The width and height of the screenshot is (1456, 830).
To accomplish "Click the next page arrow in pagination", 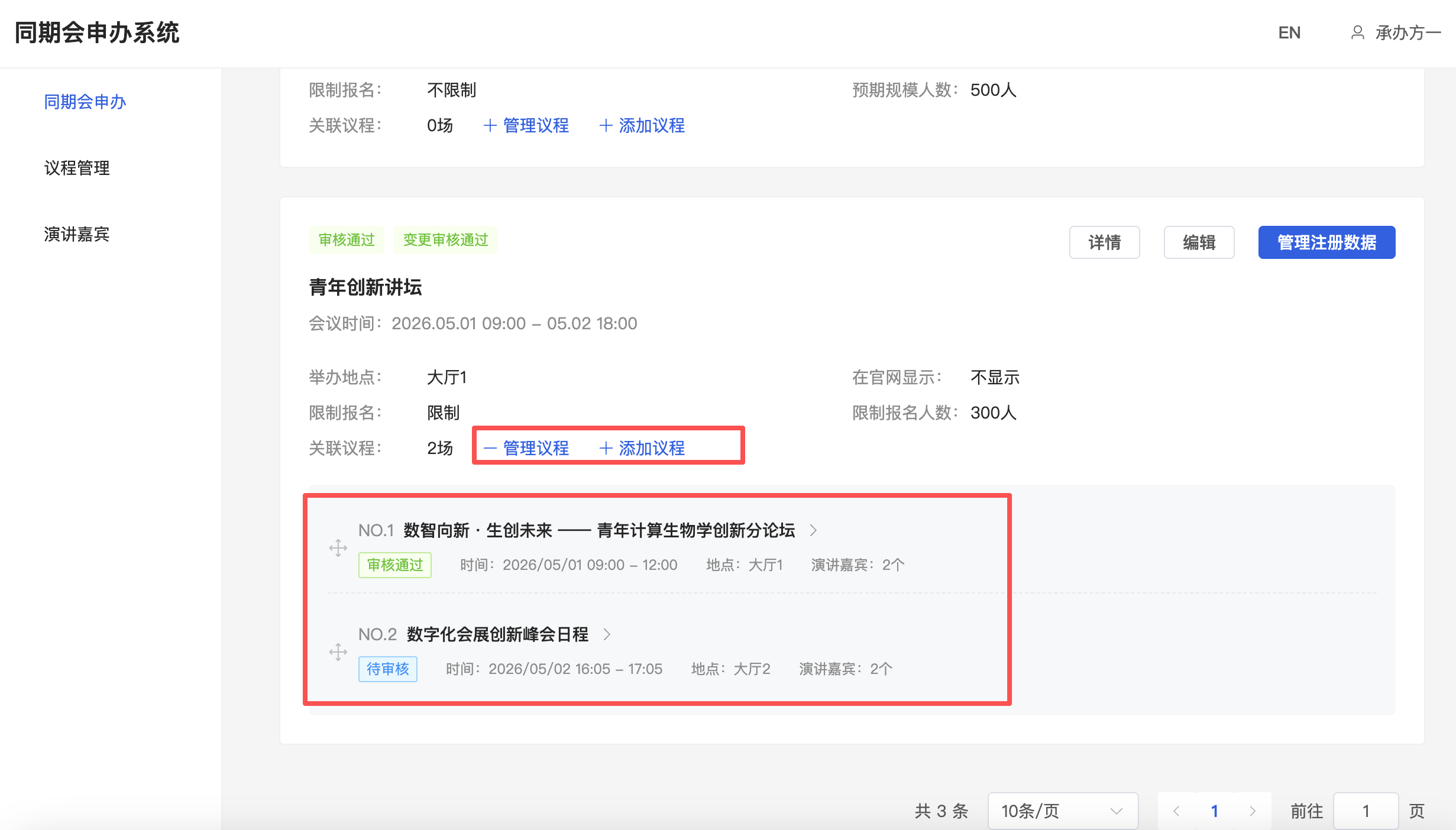I will coord(1252,811).
